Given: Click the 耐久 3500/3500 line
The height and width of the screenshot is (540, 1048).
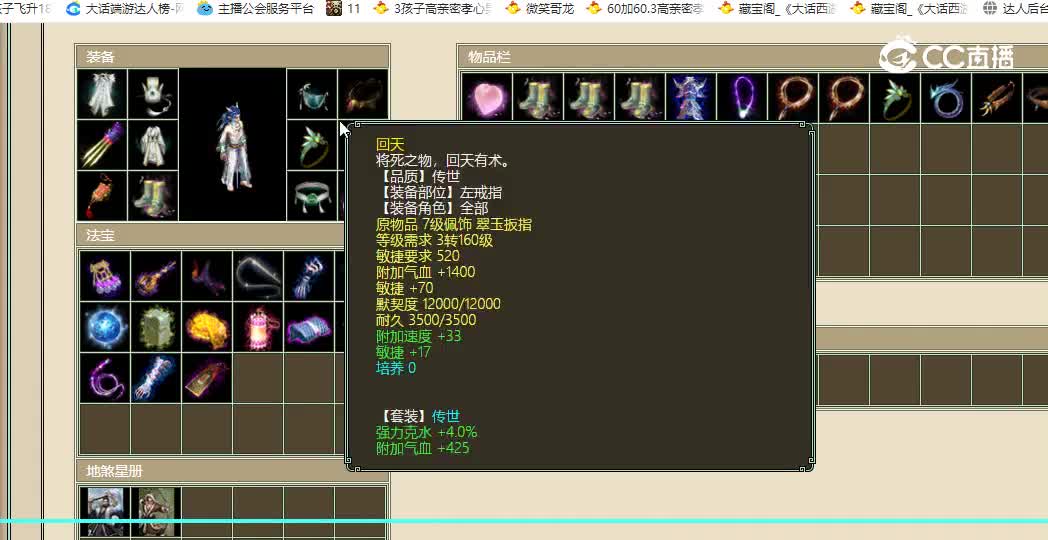Looking at the screenshot, I should 426,320.
